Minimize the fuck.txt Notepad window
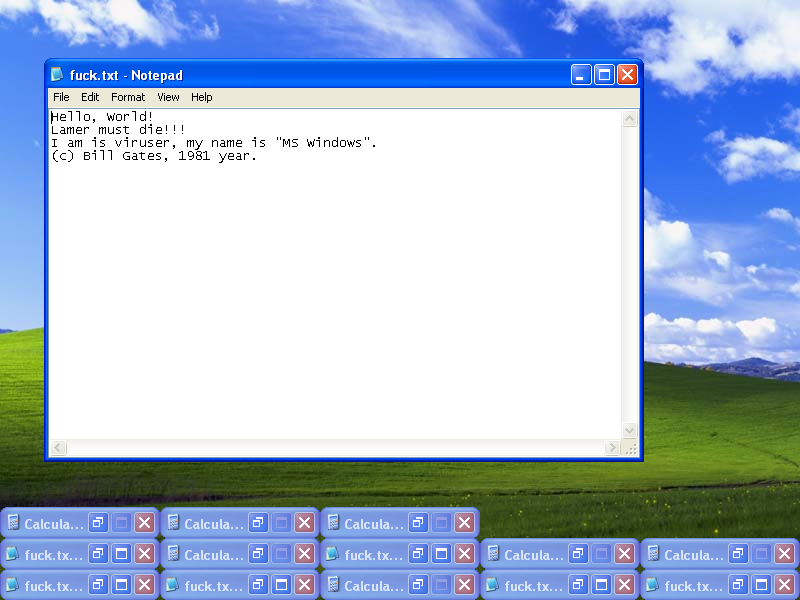This screenshot has height=600, width=800. [581, 75]
